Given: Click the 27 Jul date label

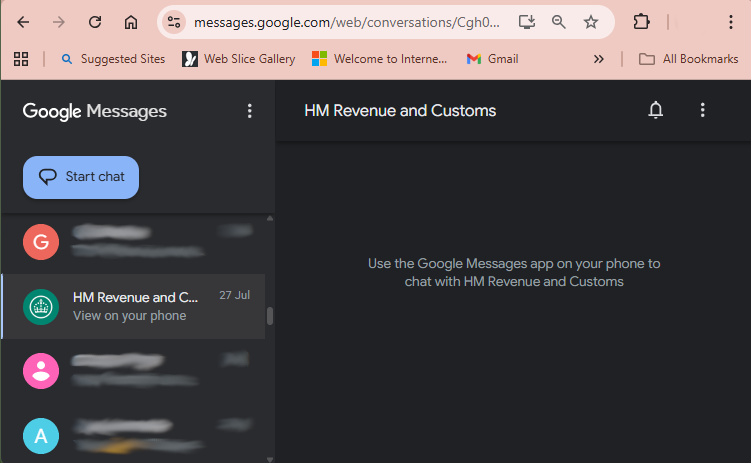Looking at the screenshot, I should 235,295.
